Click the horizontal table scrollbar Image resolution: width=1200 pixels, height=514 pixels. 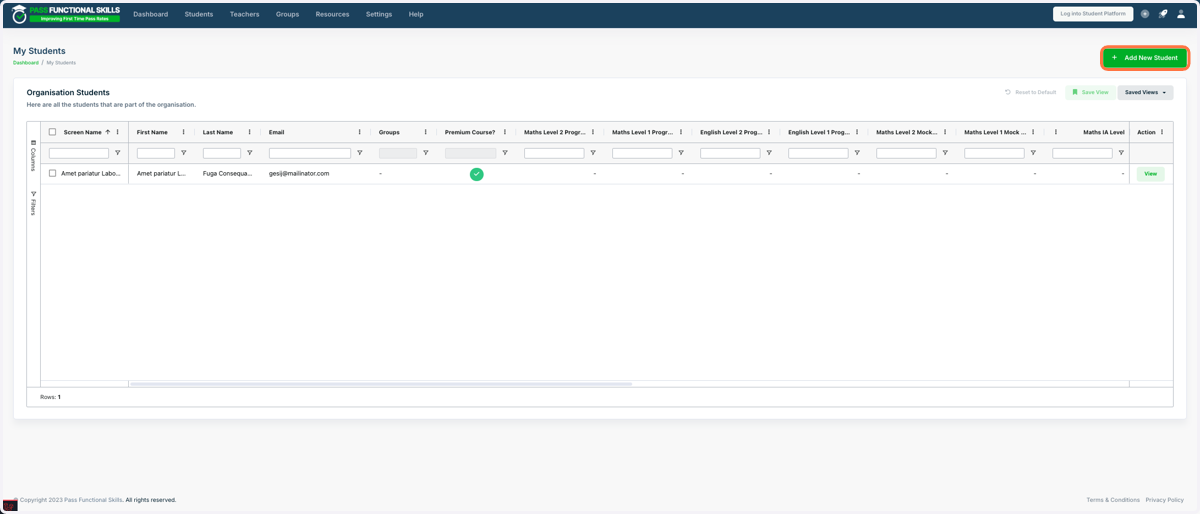tap(381, 384)
